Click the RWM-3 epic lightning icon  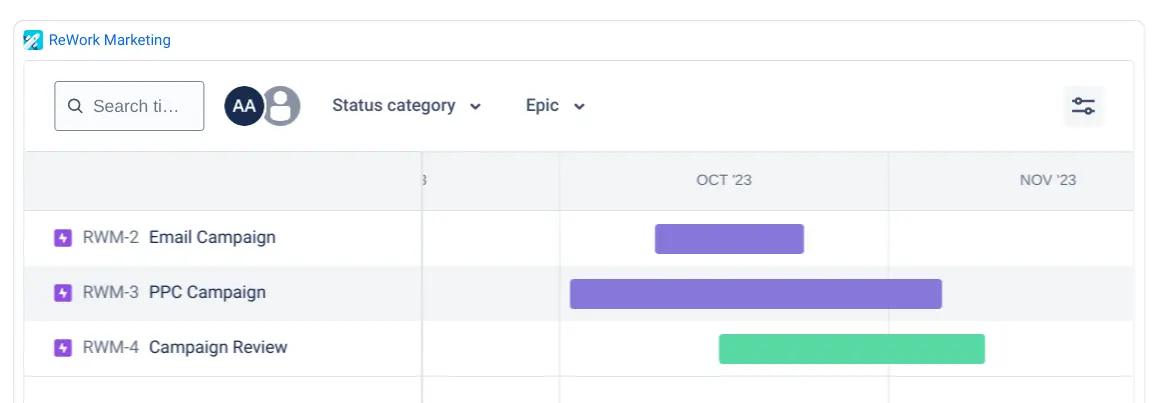pos(63,293)
